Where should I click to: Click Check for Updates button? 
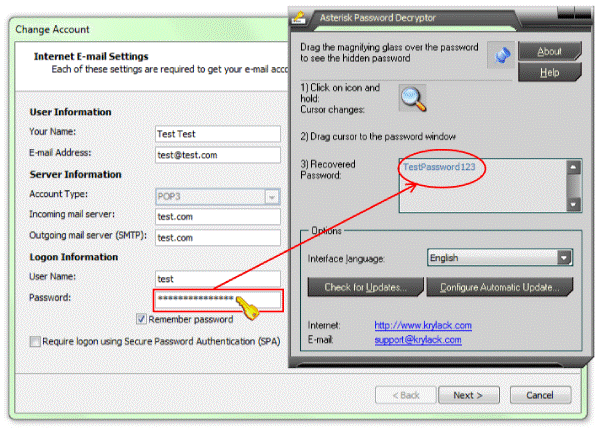coord(365,287)
